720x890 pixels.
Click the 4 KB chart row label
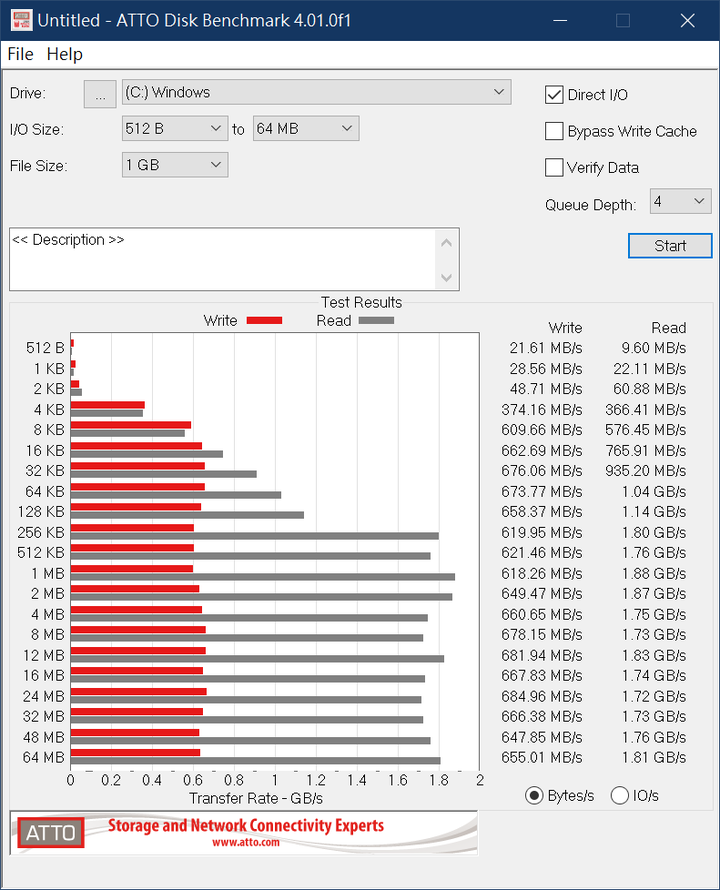point(49,410)
